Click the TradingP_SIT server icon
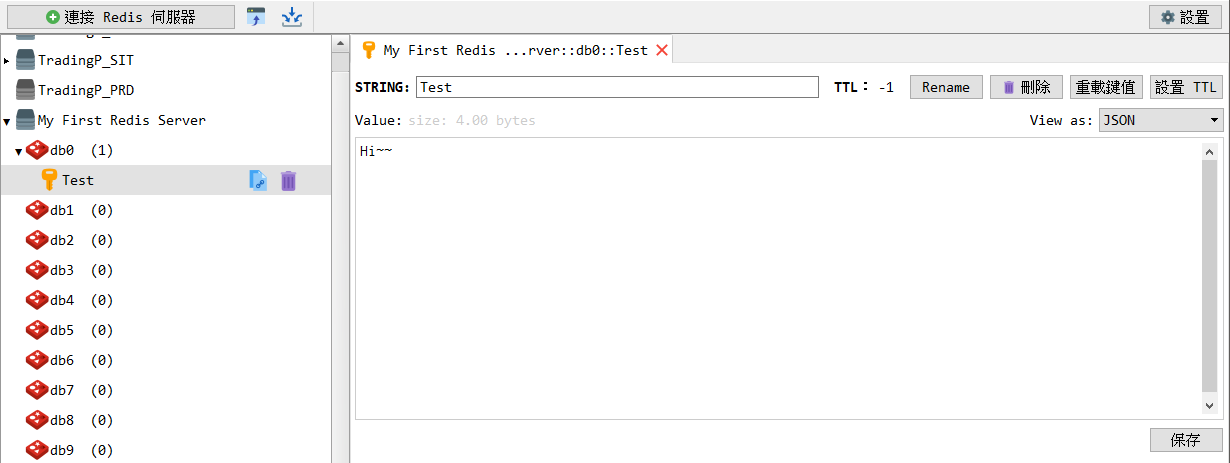 pyautogui.click(x=26, y=61)
